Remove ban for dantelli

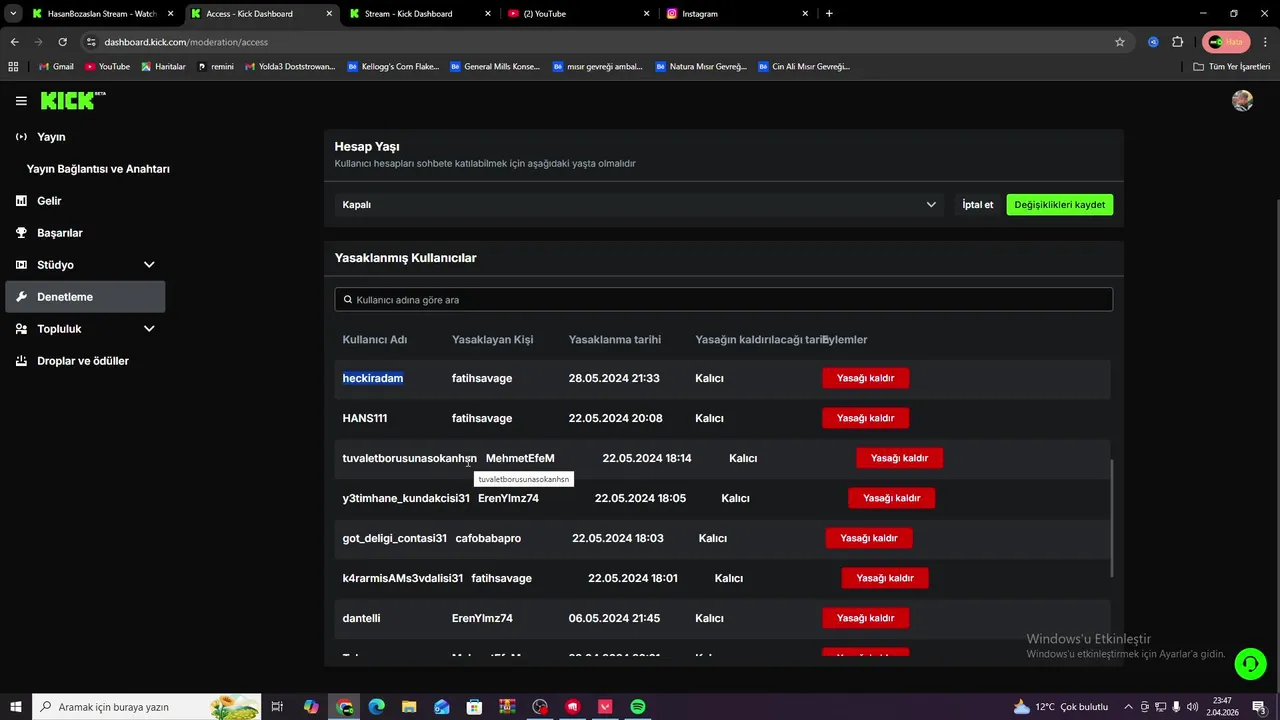[865, 618]
